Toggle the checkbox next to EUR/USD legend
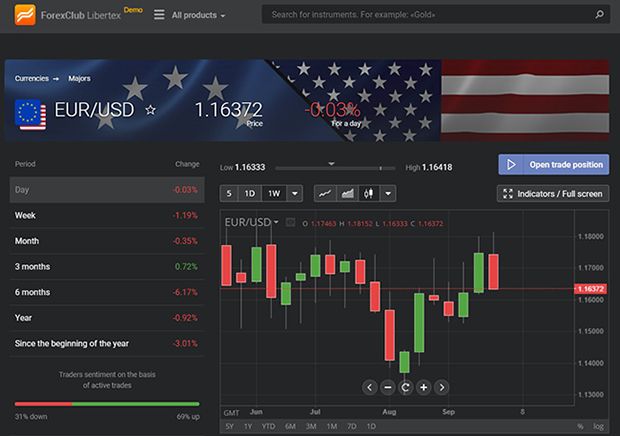620x436 pixels. (x=290, y=222)
